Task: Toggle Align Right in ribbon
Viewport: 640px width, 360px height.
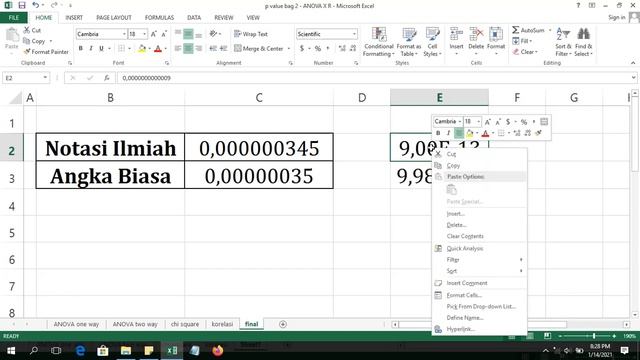Action: [198, 49]
